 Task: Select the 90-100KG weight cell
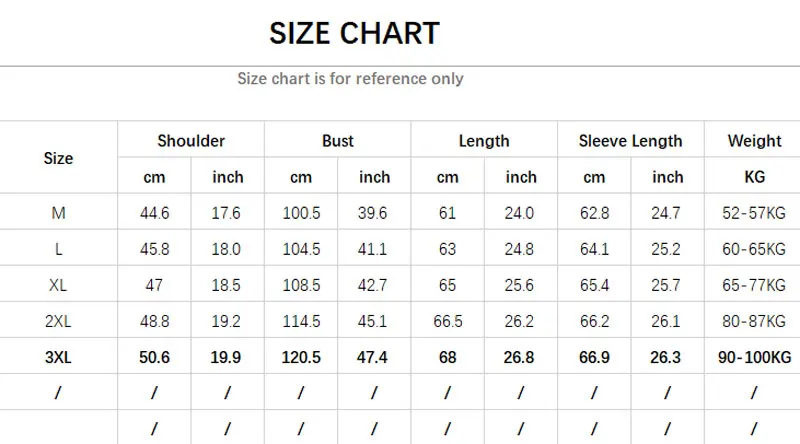[754, 357]
